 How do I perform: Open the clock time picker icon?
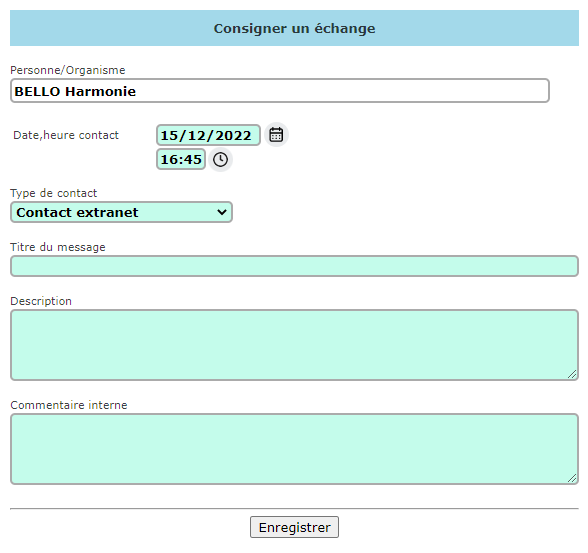tap(220, 159)
